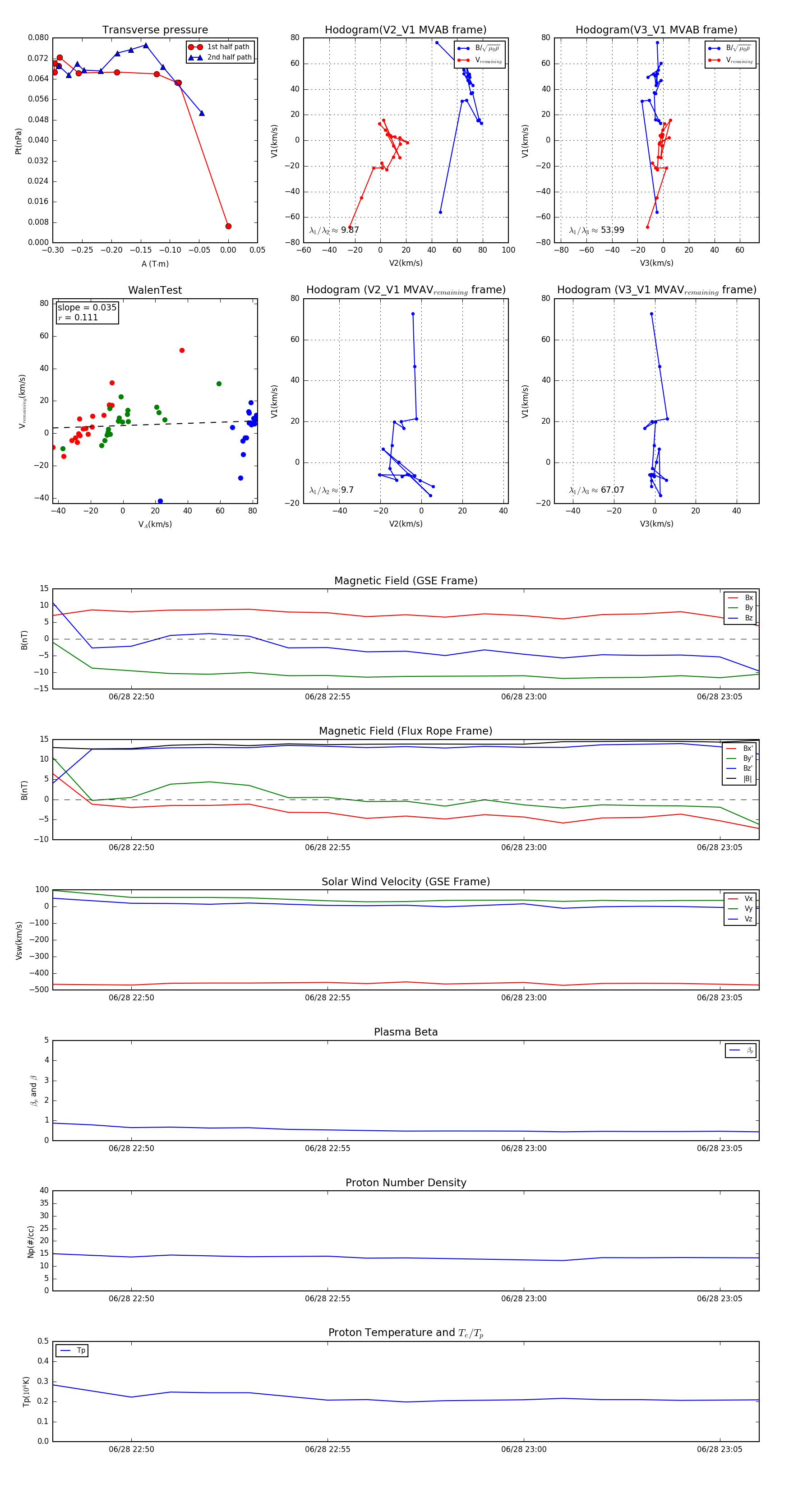Click the 'slope = 0.035' annotation

(x=87, y=308)
